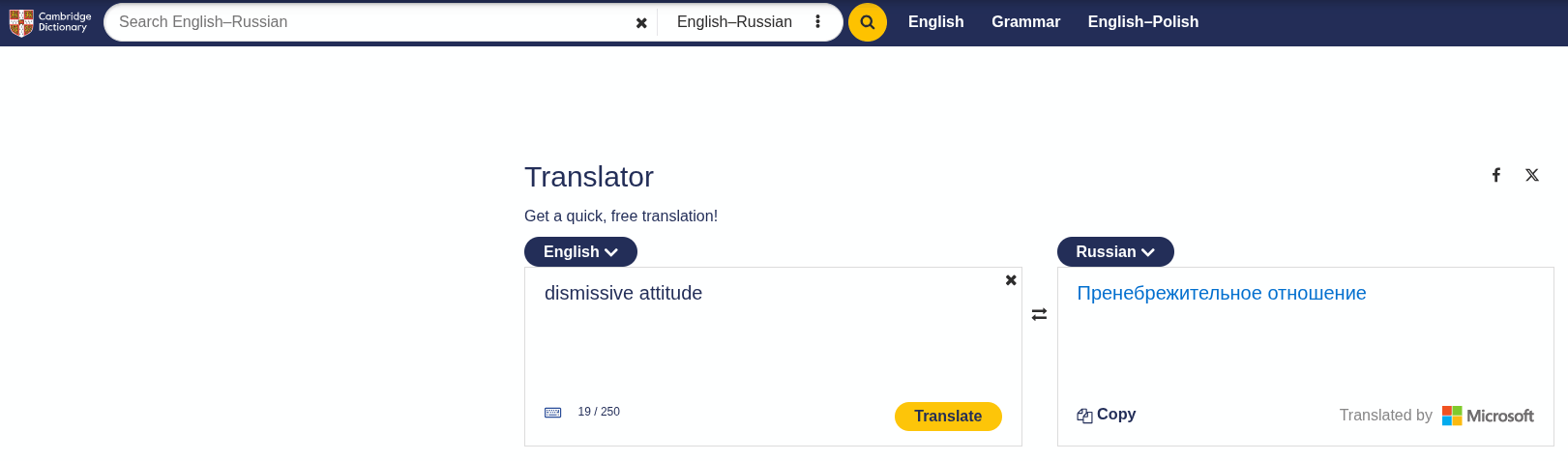Clear the search box with the X icon
Screen dimensions: 1568x461
coord(641,23)
